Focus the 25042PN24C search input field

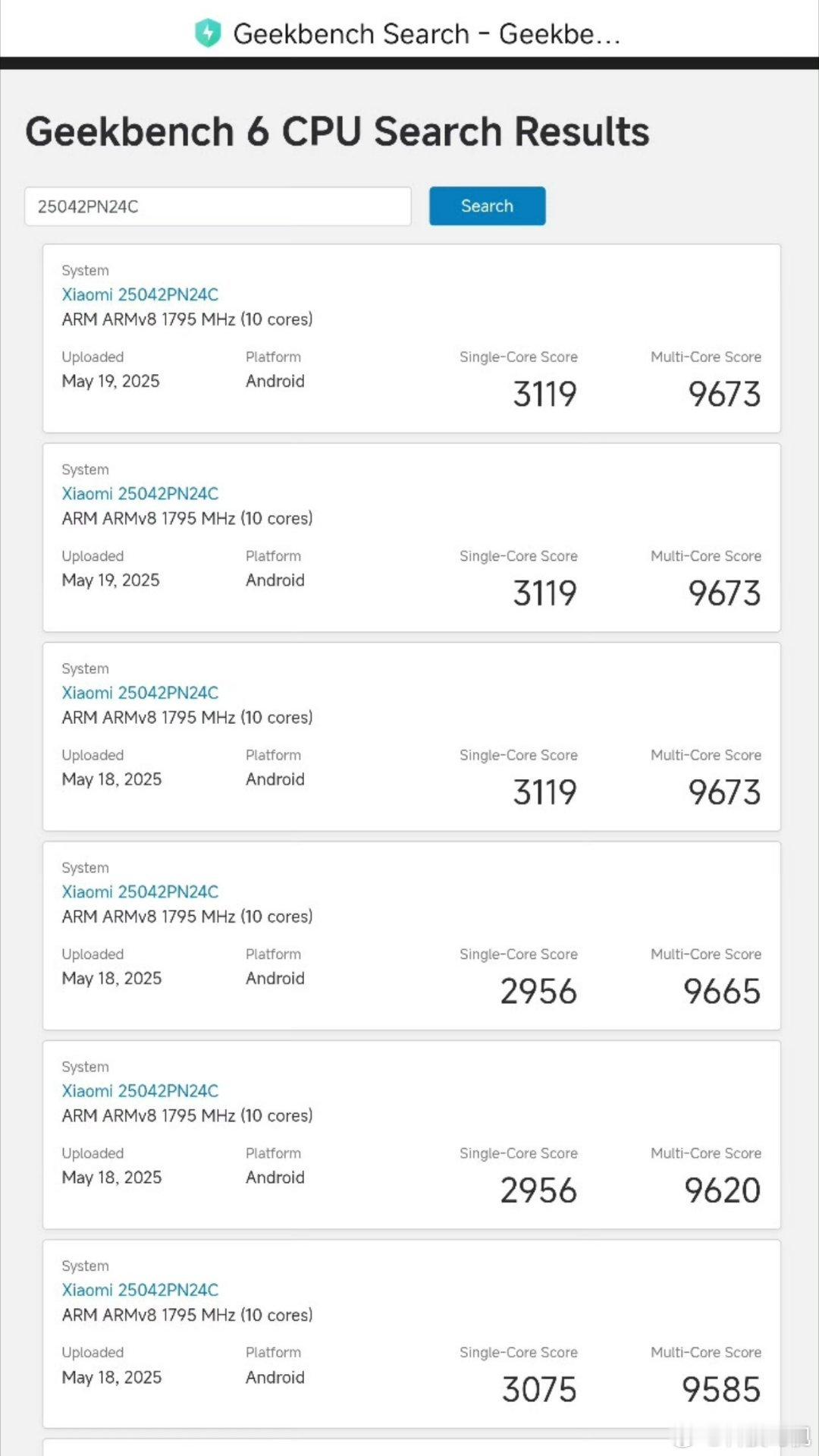tap(218, 206)
